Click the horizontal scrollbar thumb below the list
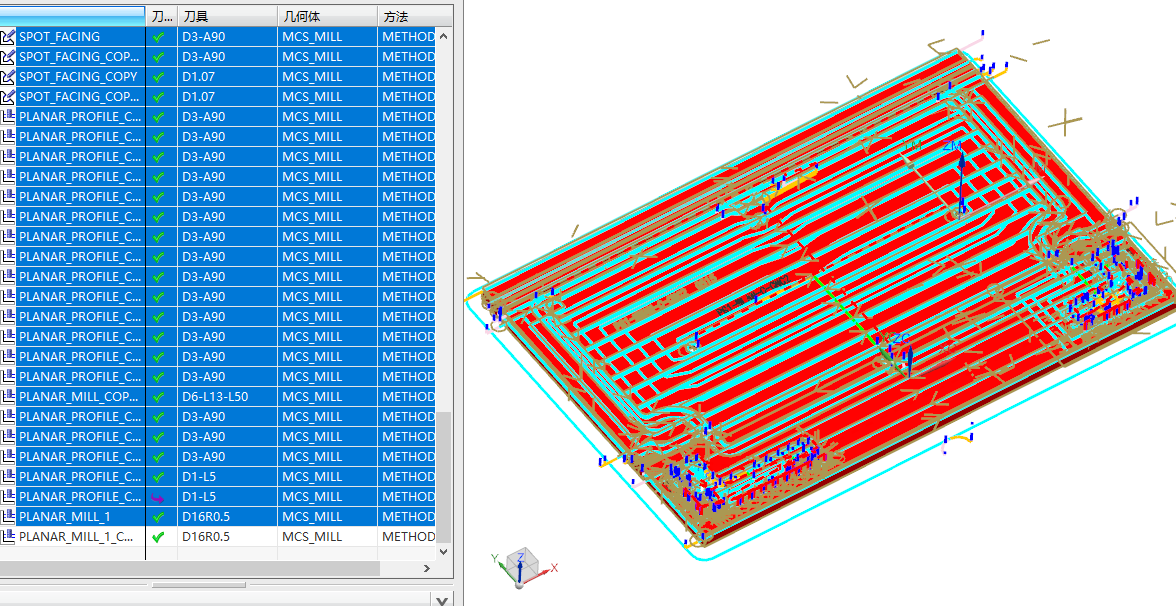The height and width of the screenshot is (606, 1176). [x=190, y=568]
